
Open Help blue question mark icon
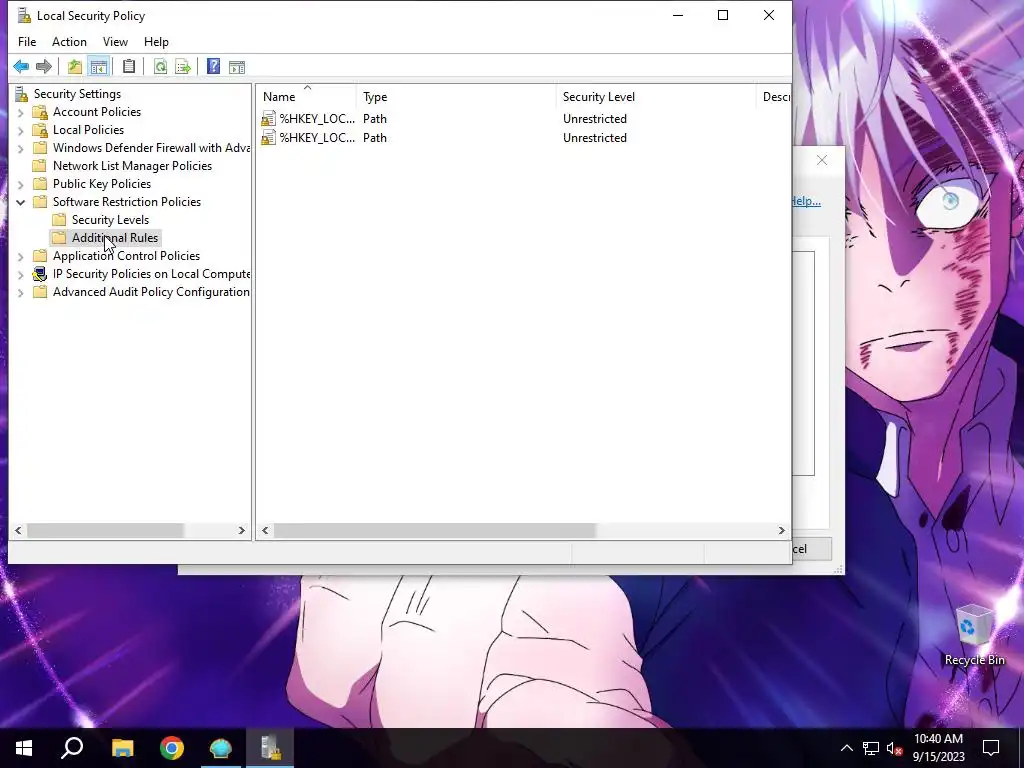click(214, 67)
